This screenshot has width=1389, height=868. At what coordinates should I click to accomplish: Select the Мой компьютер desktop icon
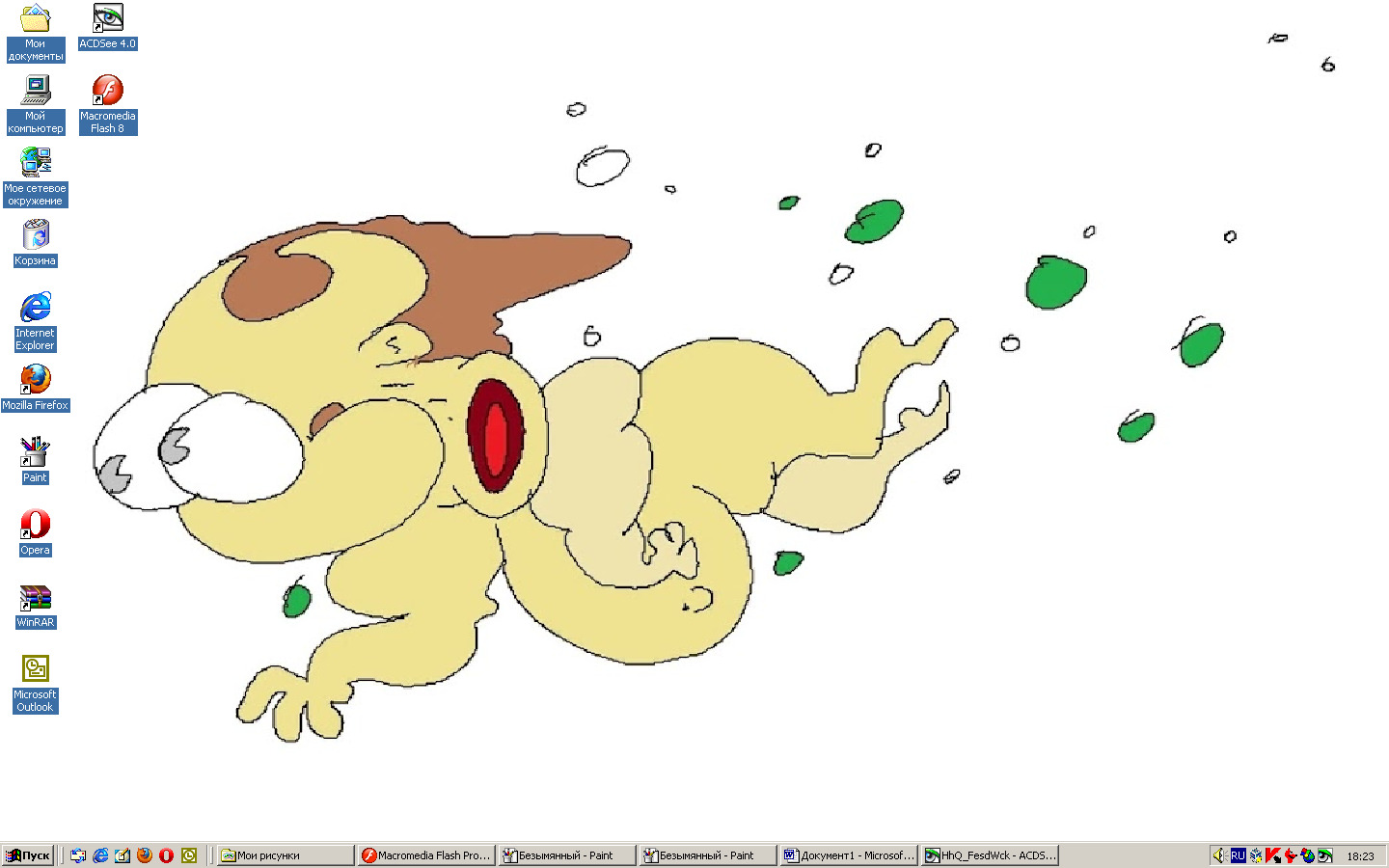point(36,105)
